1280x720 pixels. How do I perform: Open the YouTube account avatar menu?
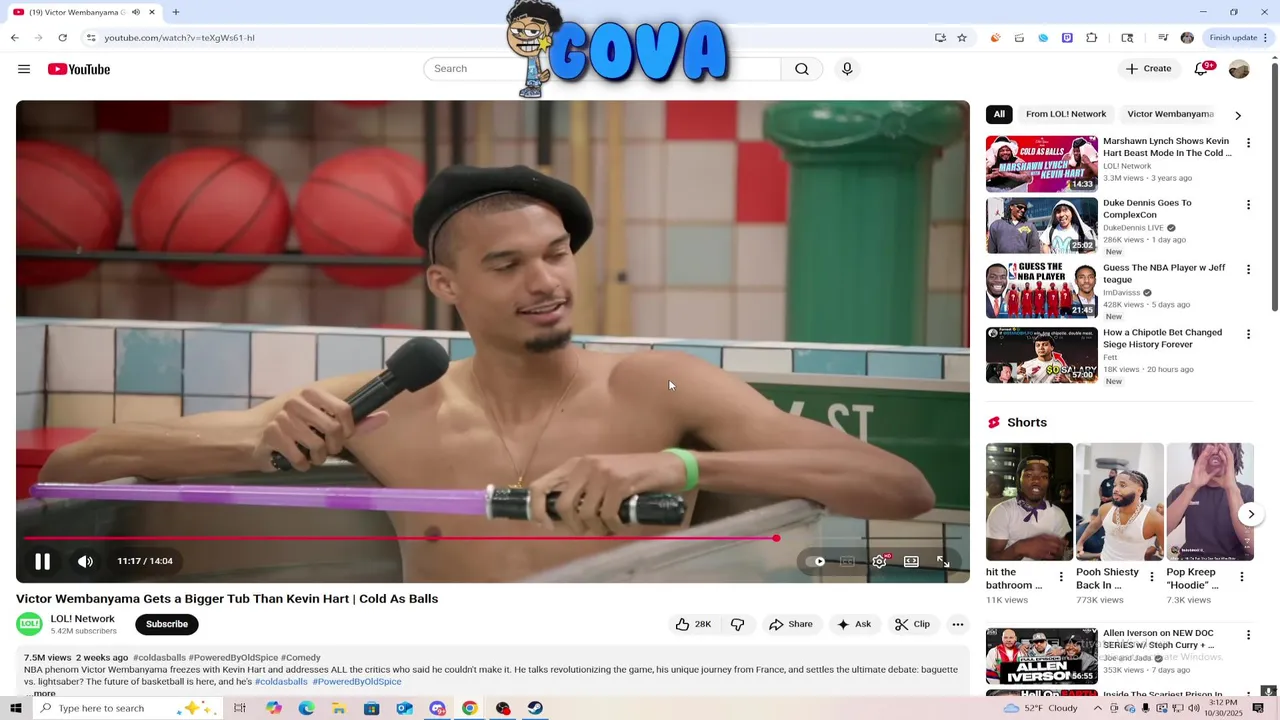1239,69
